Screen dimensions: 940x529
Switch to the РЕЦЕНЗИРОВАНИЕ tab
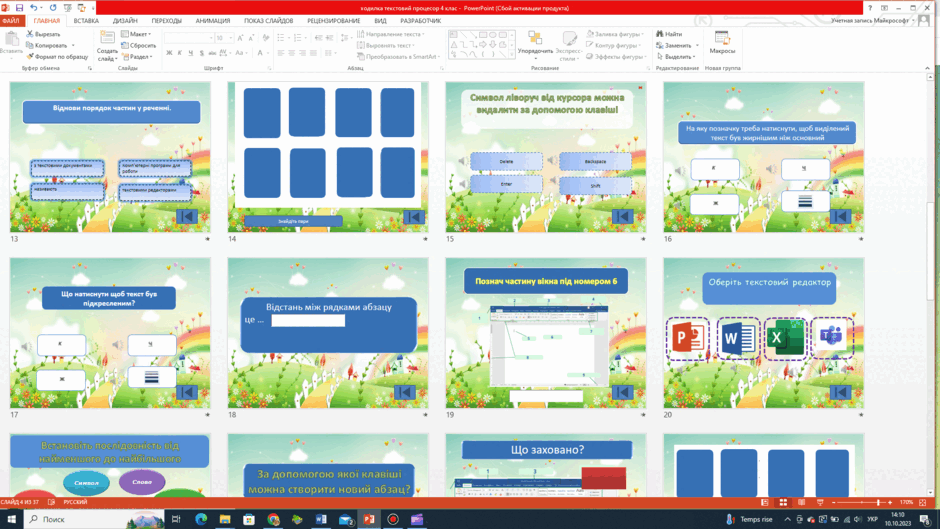pyautogui.click(x=333, y=20)
